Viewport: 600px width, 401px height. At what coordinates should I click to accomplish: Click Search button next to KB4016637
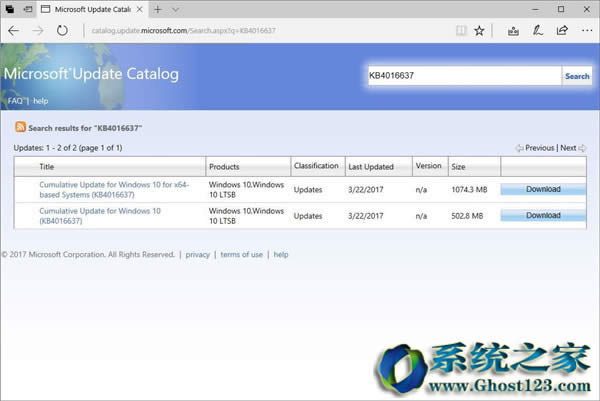point(577,76)
